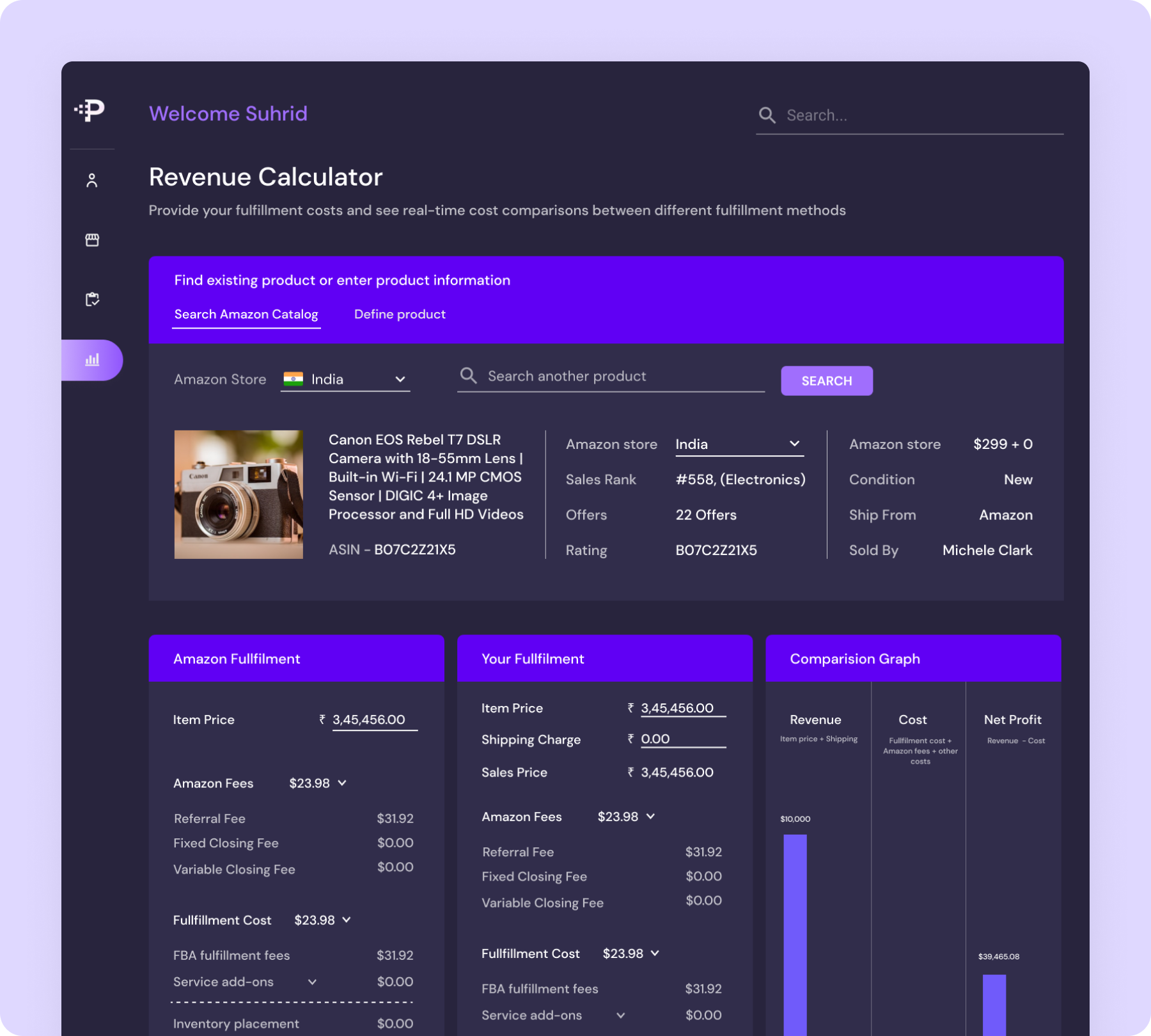
Task: Expand Service add-ons under Amazon Fullfilment
Action: (313, 982)
